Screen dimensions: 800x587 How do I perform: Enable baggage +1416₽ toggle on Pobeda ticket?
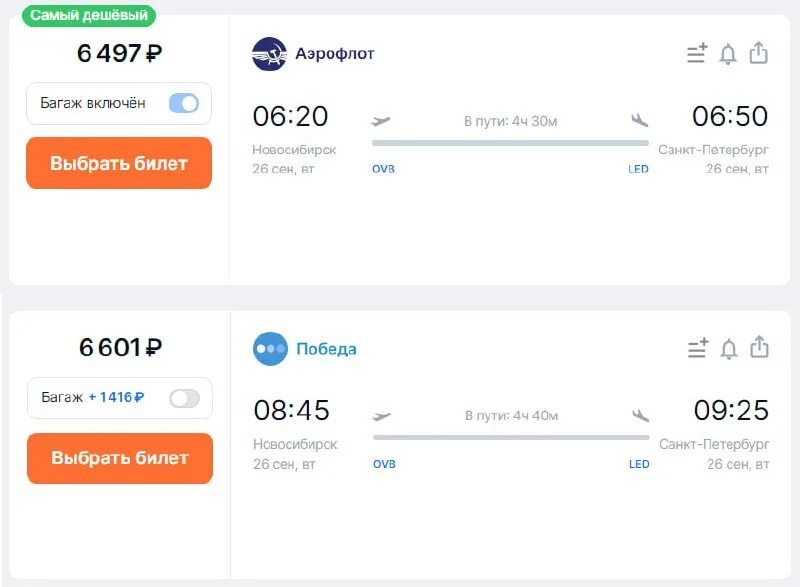(185, 398)
